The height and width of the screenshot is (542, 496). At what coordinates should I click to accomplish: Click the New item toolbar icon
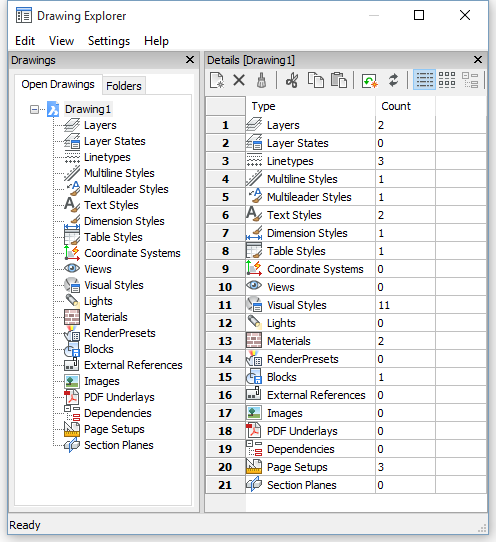(217, 81)
